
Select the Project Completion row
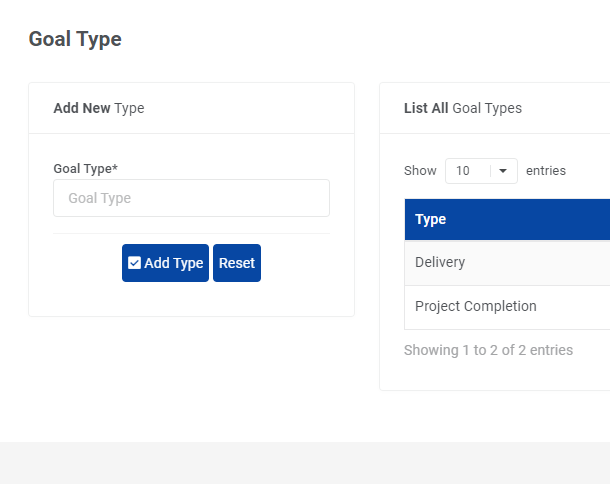476,306
